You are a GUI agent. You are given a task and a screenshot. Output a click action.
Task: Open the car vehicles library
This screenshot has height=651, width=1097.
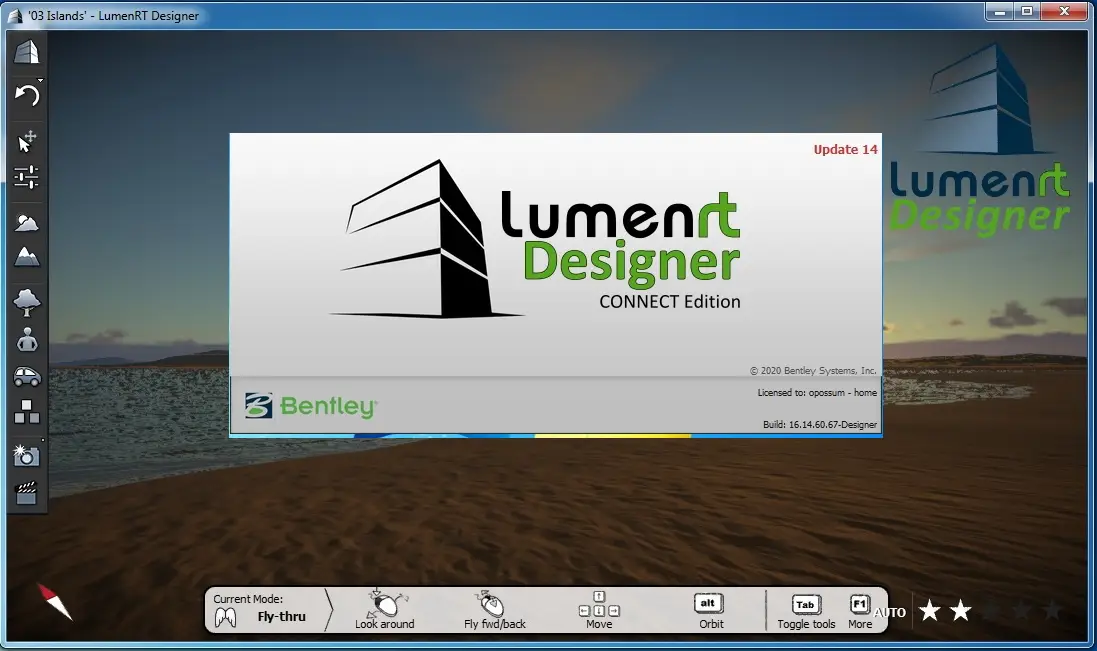[x=27, y=377]
